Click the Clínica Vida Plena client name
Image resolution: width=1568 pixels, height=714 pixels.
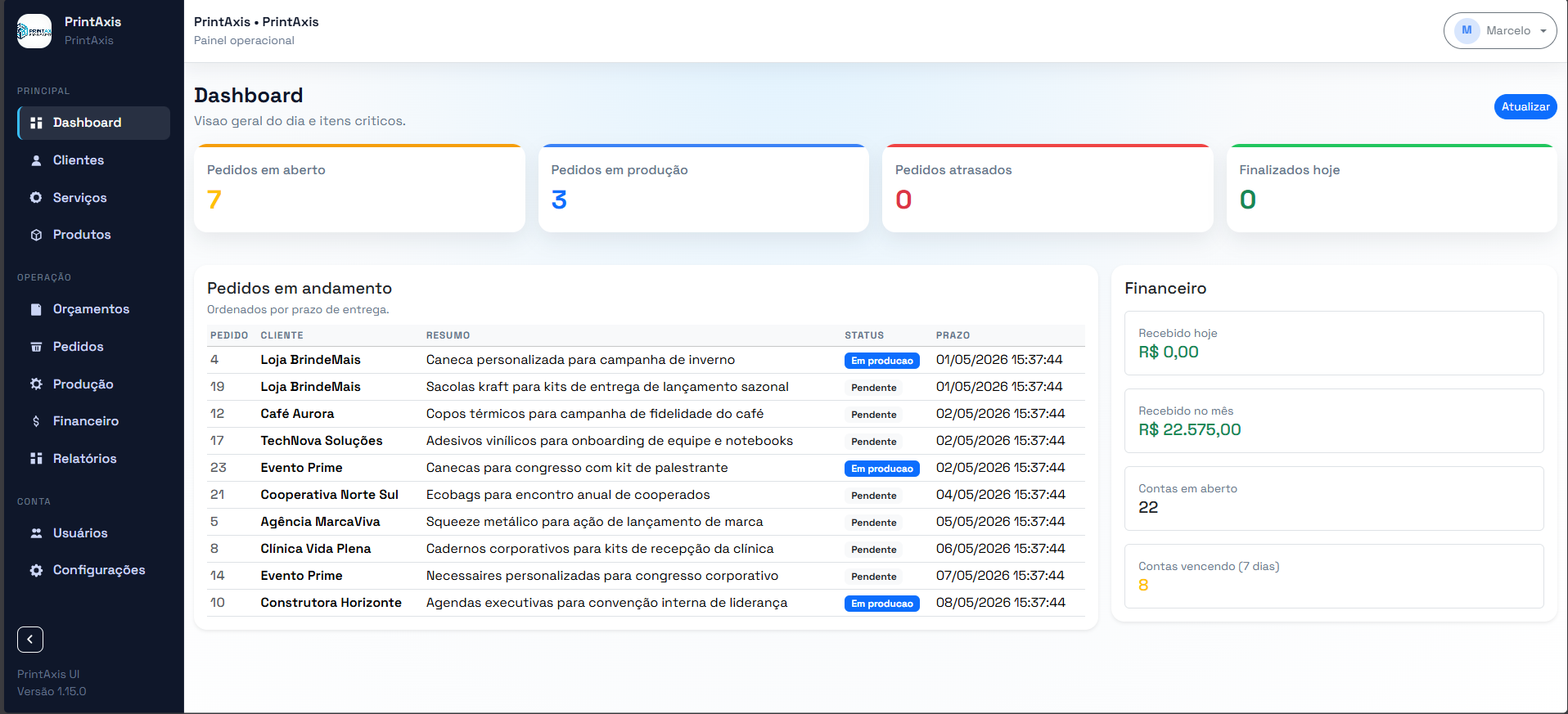coord(316,549)
